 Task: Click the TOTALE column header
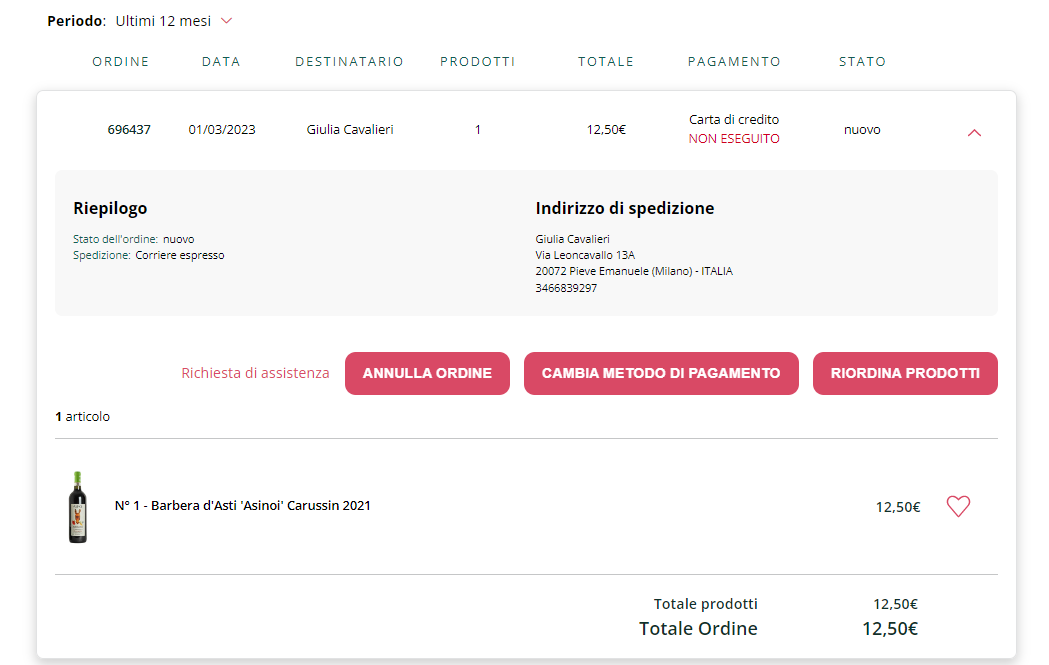click(x=606, y=62)
